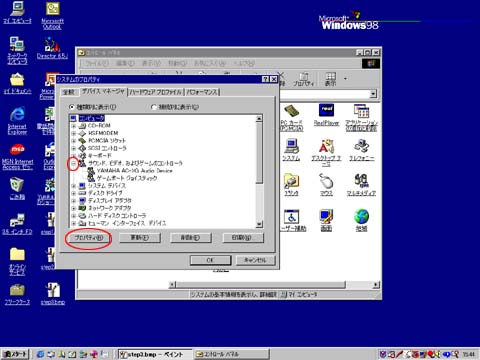Click the Control Panel Properties toolbar button
This screenshot has width=480, height=360.
point(303,79)
